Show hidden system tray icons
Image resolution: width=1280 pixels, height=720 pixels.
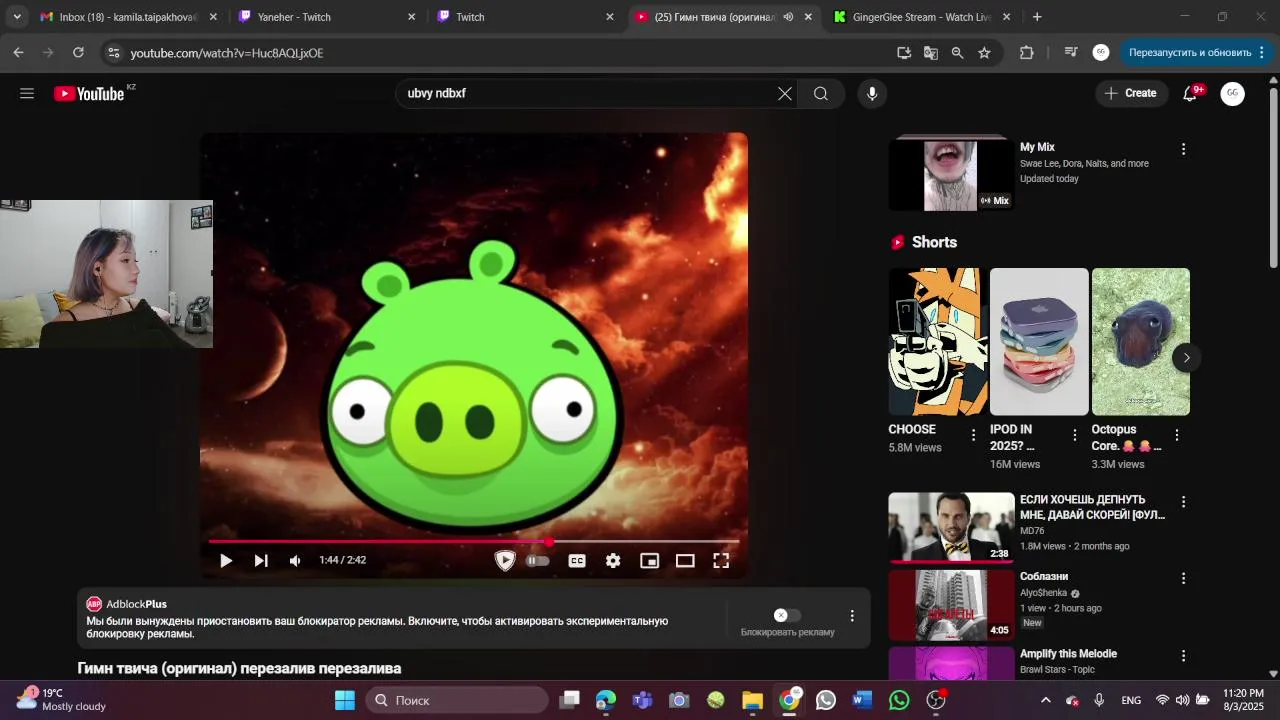(1045, 700)
